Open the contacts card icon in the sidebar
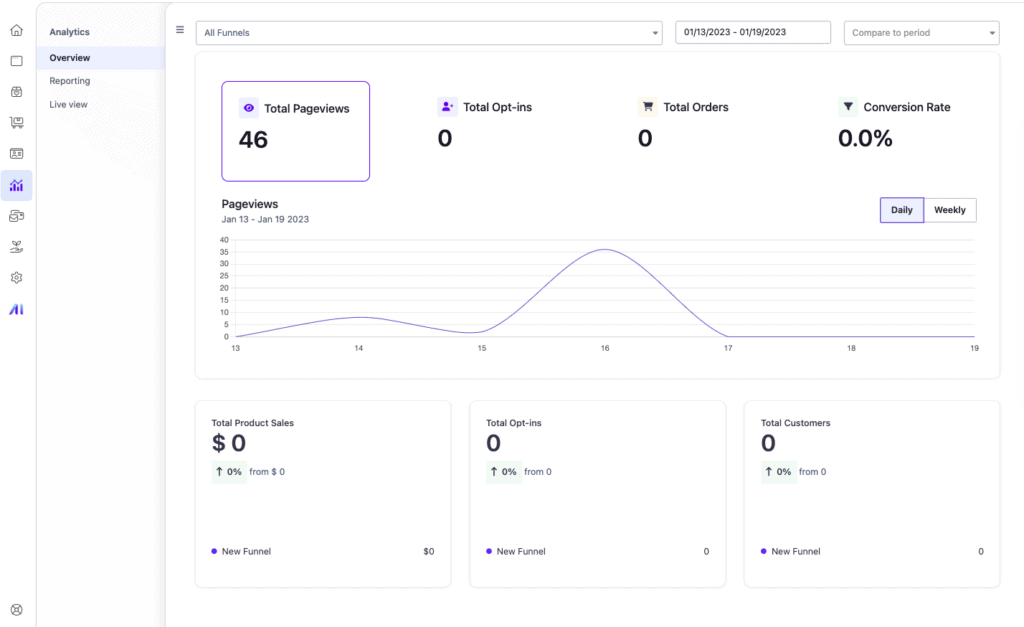 [16, 153]
